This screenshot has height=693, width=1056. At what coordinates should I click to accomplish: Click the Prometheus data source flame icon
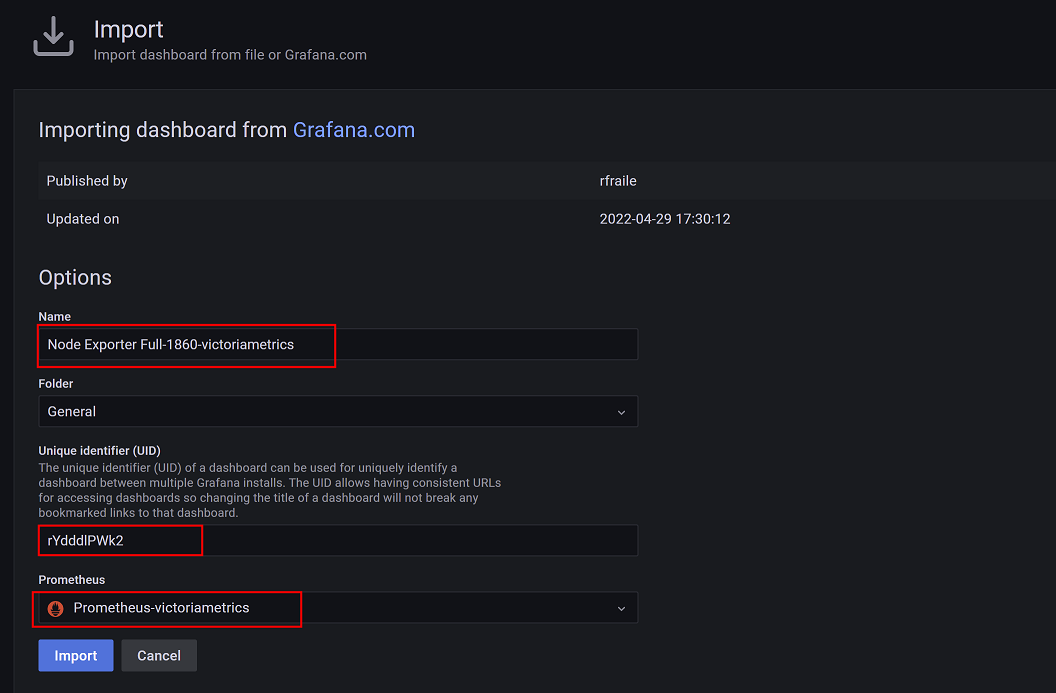(56, 608)
